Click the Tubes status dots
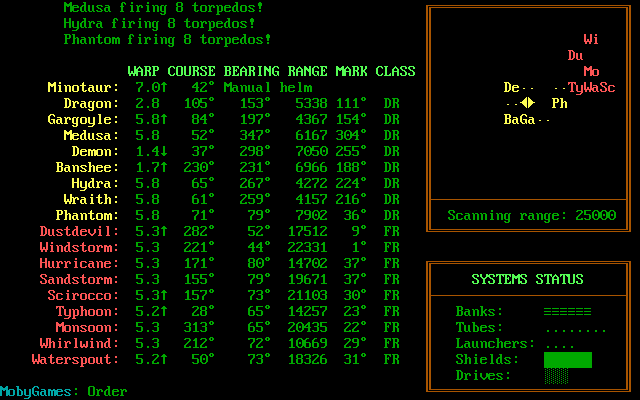Viewport: 640px width, 400px height. click(575, 327)
